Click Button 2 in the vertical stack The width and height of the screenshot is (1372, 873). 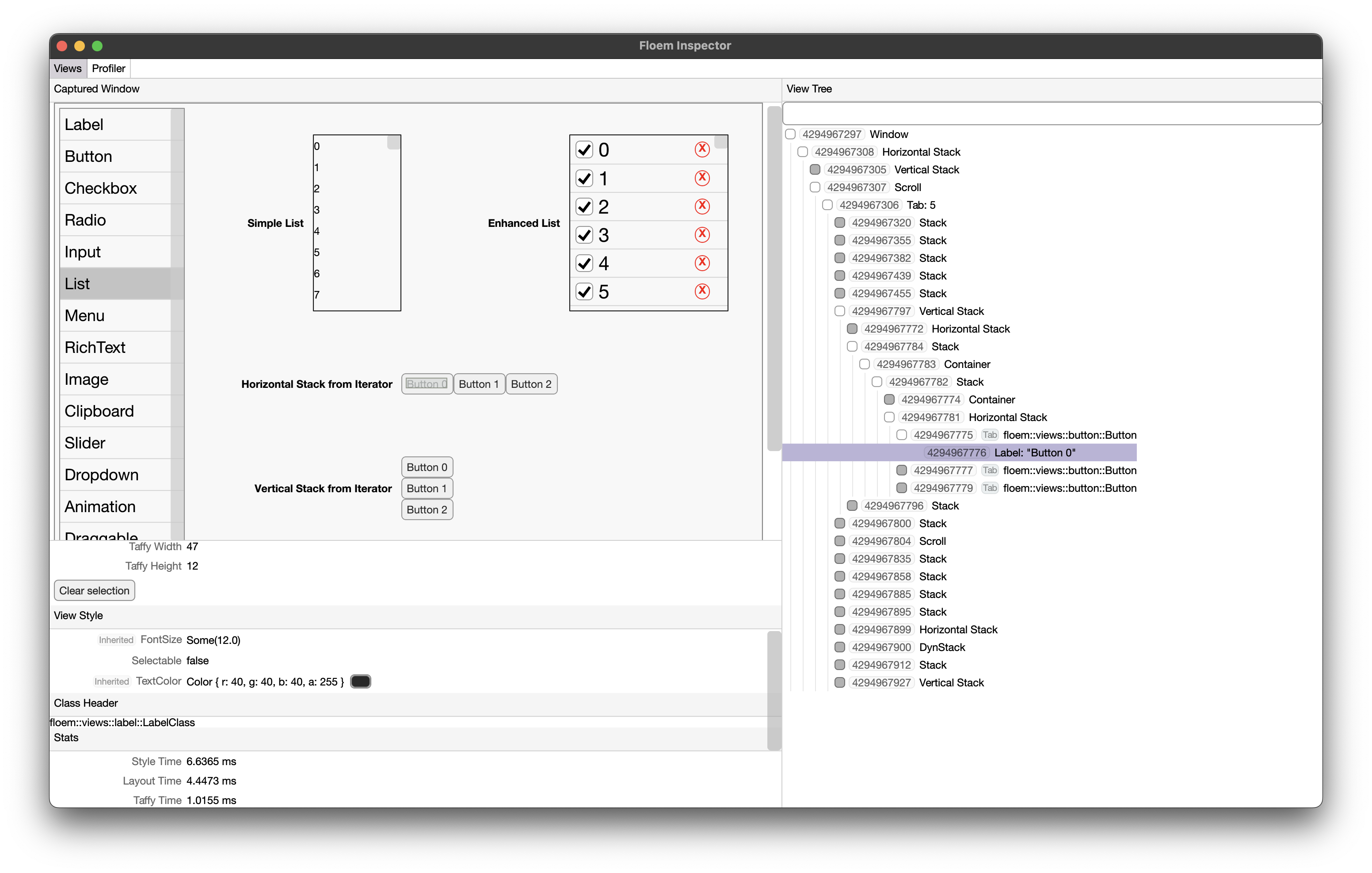pos(427,510)
